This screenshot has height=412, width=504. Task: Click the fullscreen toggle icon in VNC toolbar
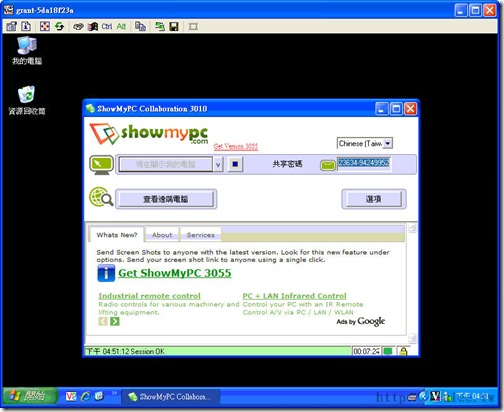(x=45, y=26)
